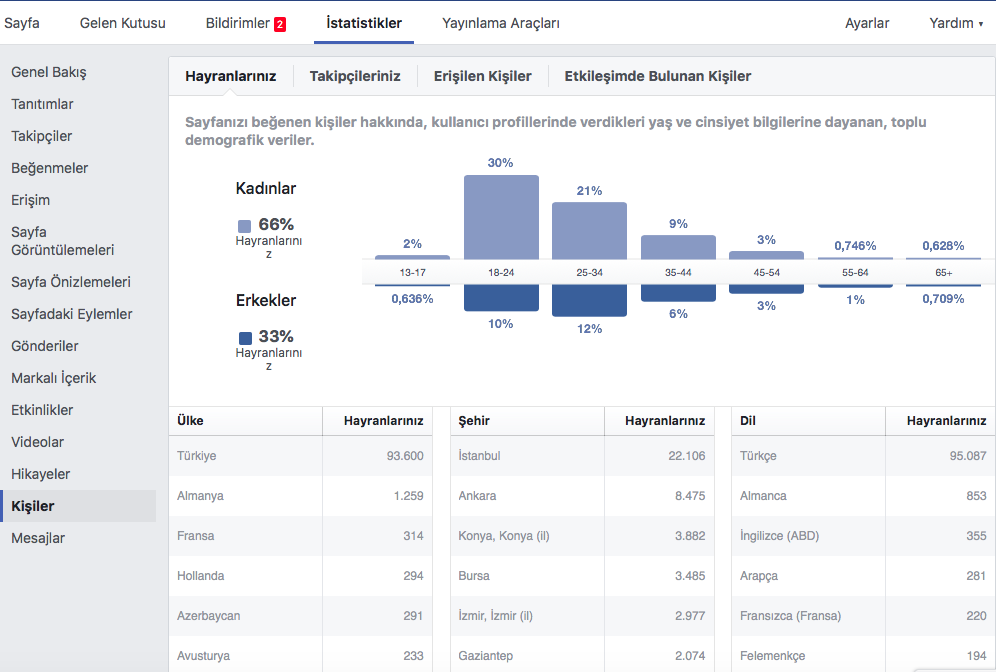The image size is (996, 672).
Task: Switch to Etkileşimde Bulunan Kişiler sub-tab
Action: (x=657, y=76)
